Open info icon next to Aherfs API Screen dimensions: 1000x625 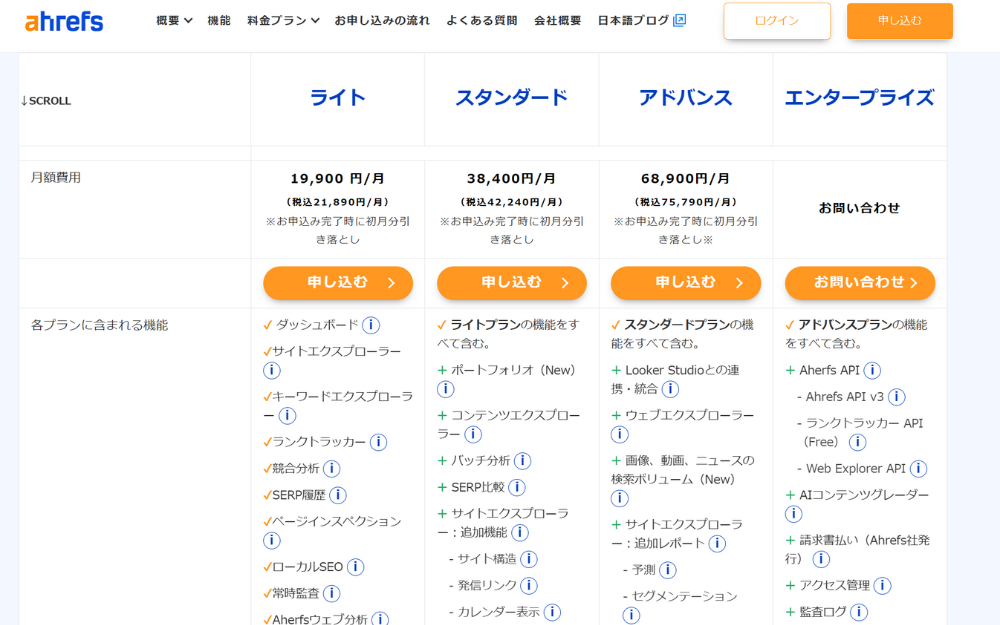click(x=872, y=371)
